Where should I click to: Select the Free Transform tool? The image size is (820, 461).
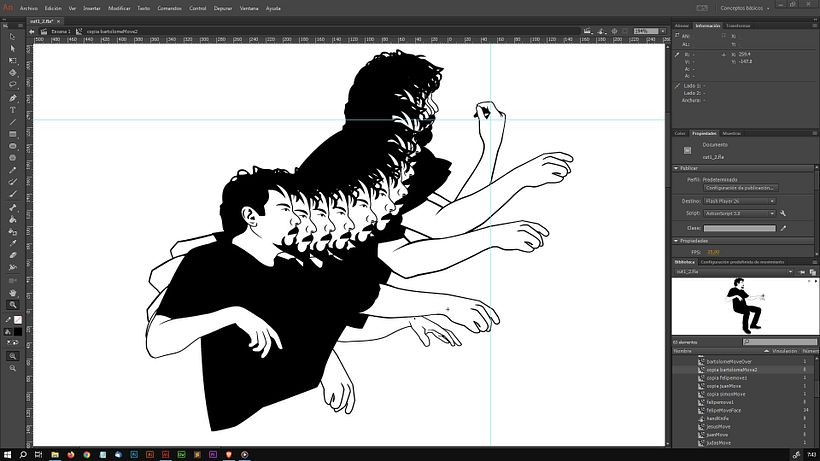coord(13,61)
